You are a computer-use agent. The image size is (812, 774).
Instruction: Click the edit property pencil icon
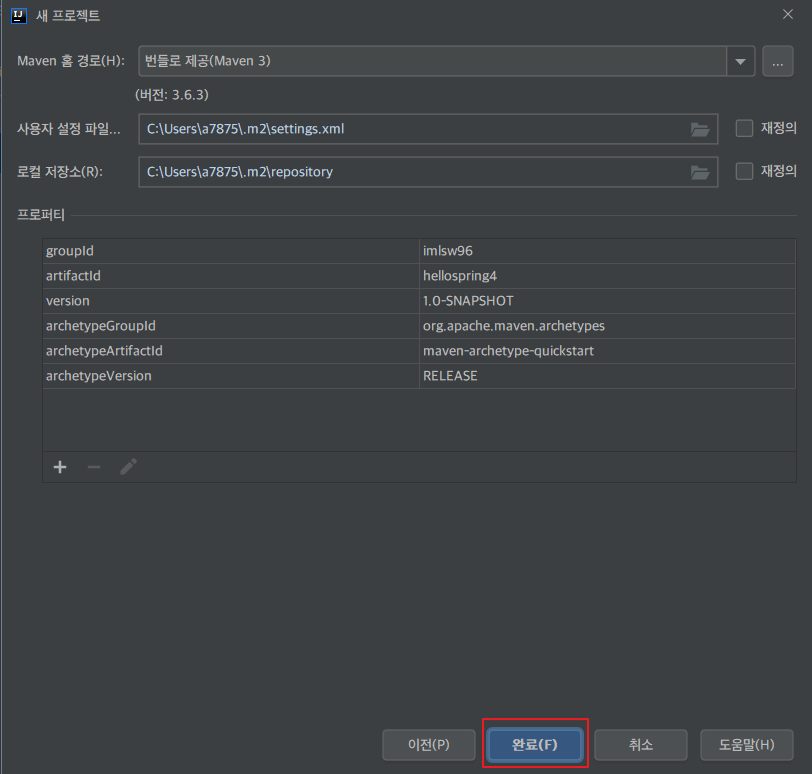[x=128, y=467]
